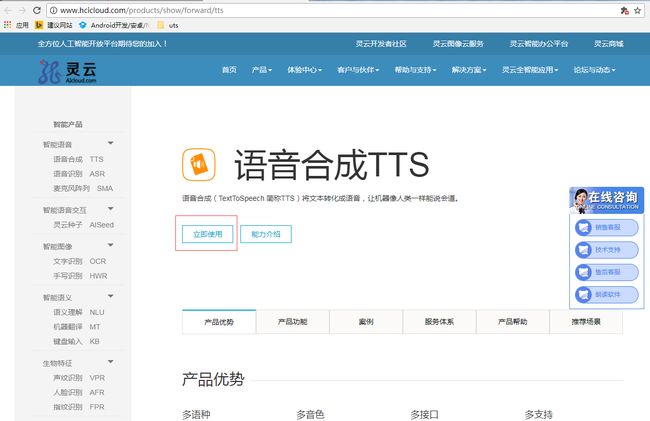Click the 灵云 logo
The height and width of the screenshot is (421, 650).
[x=67, y=71]
